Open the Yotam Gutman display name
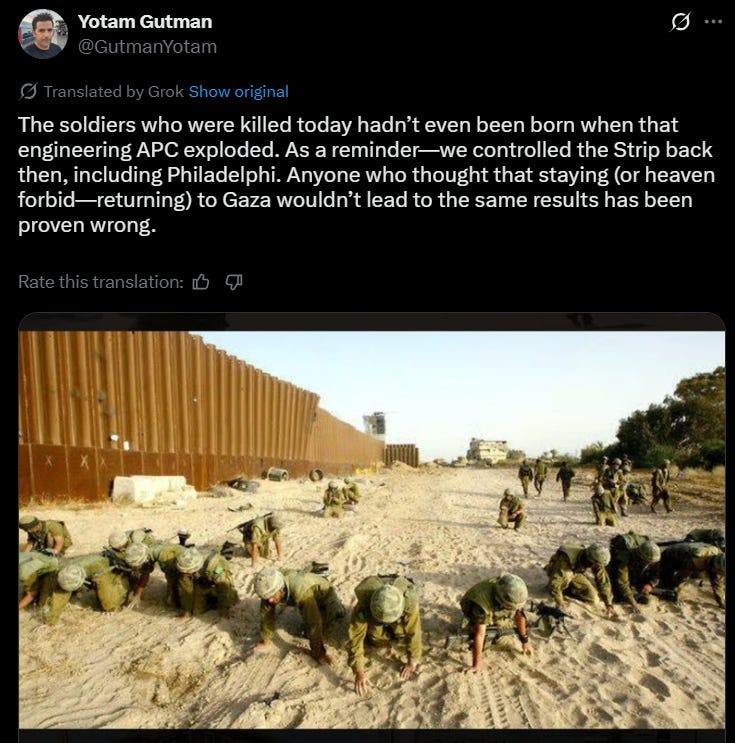 click(145, 22)
